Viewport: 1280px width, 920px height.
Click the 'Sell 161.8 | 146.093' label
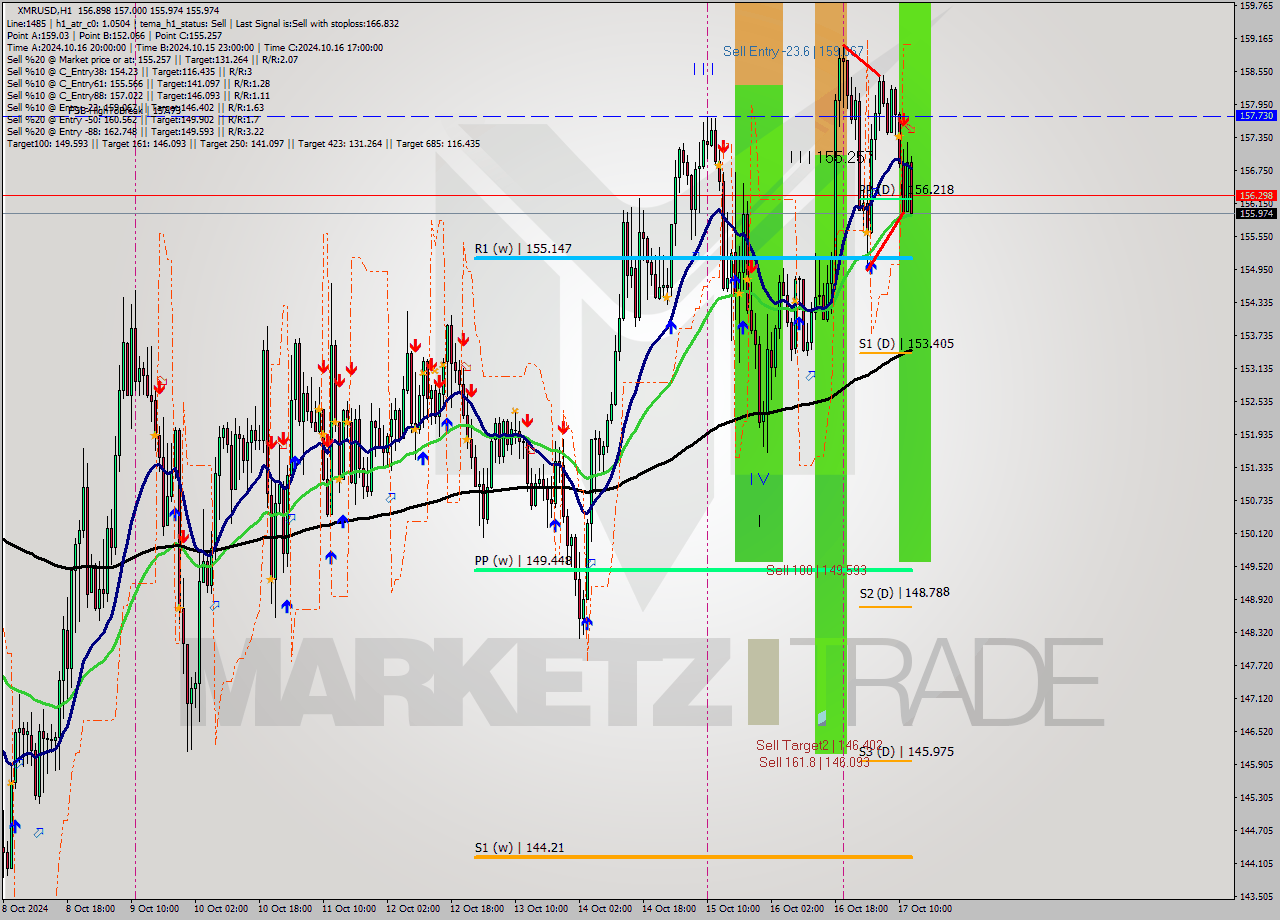tap(813, 762)
